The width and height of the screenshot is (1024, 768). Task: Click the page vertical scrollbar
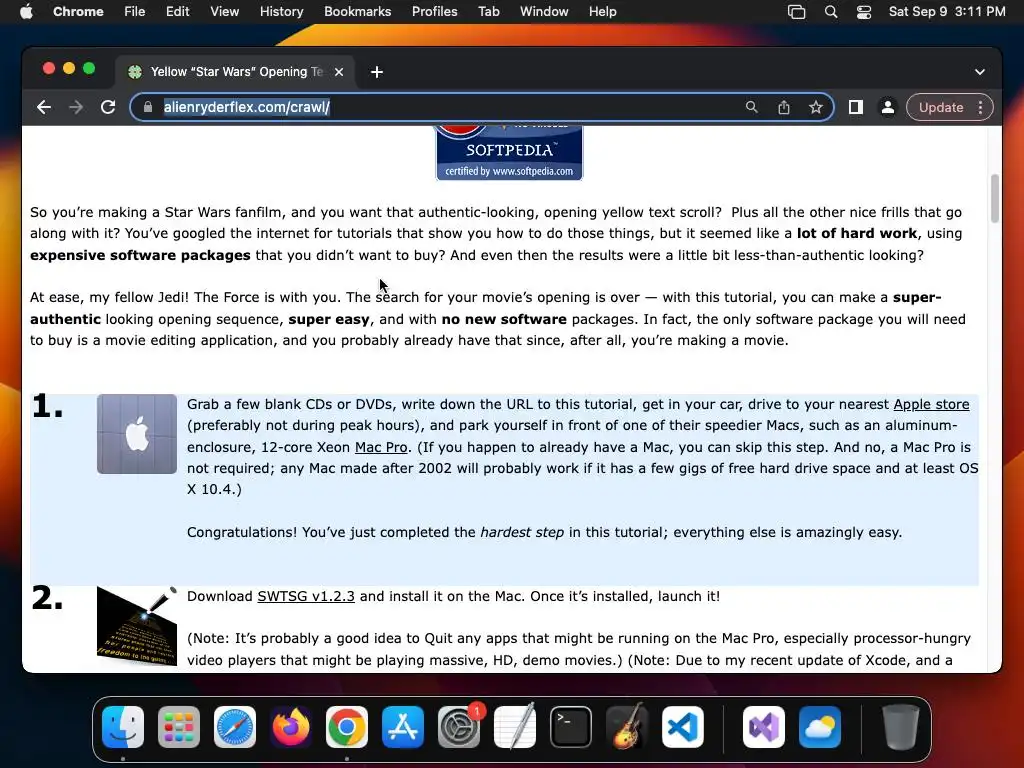[995, 199]
